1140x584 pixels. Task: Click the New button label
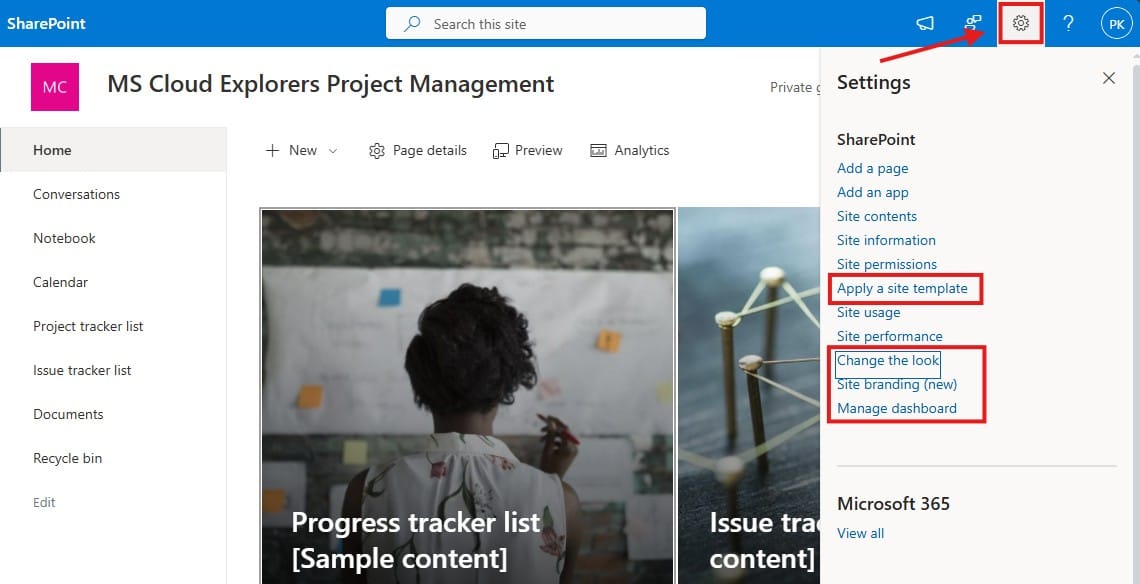302,151
